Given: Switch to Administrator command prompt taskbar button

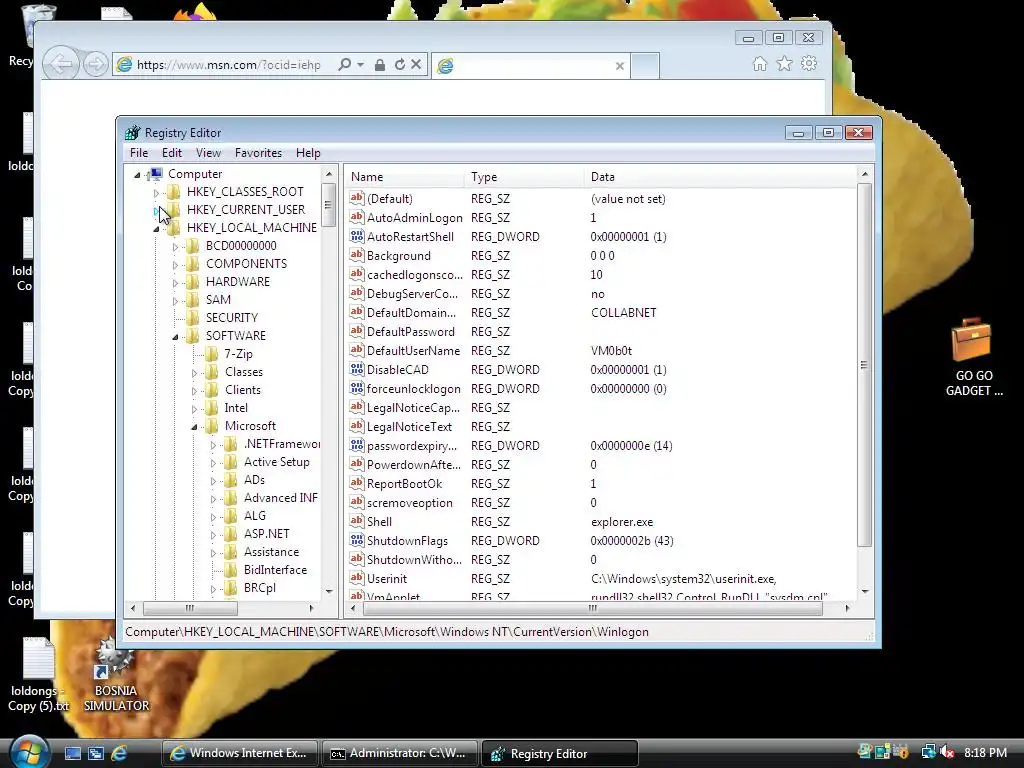Looking at the screenshot, I should (x=399, y=753).
